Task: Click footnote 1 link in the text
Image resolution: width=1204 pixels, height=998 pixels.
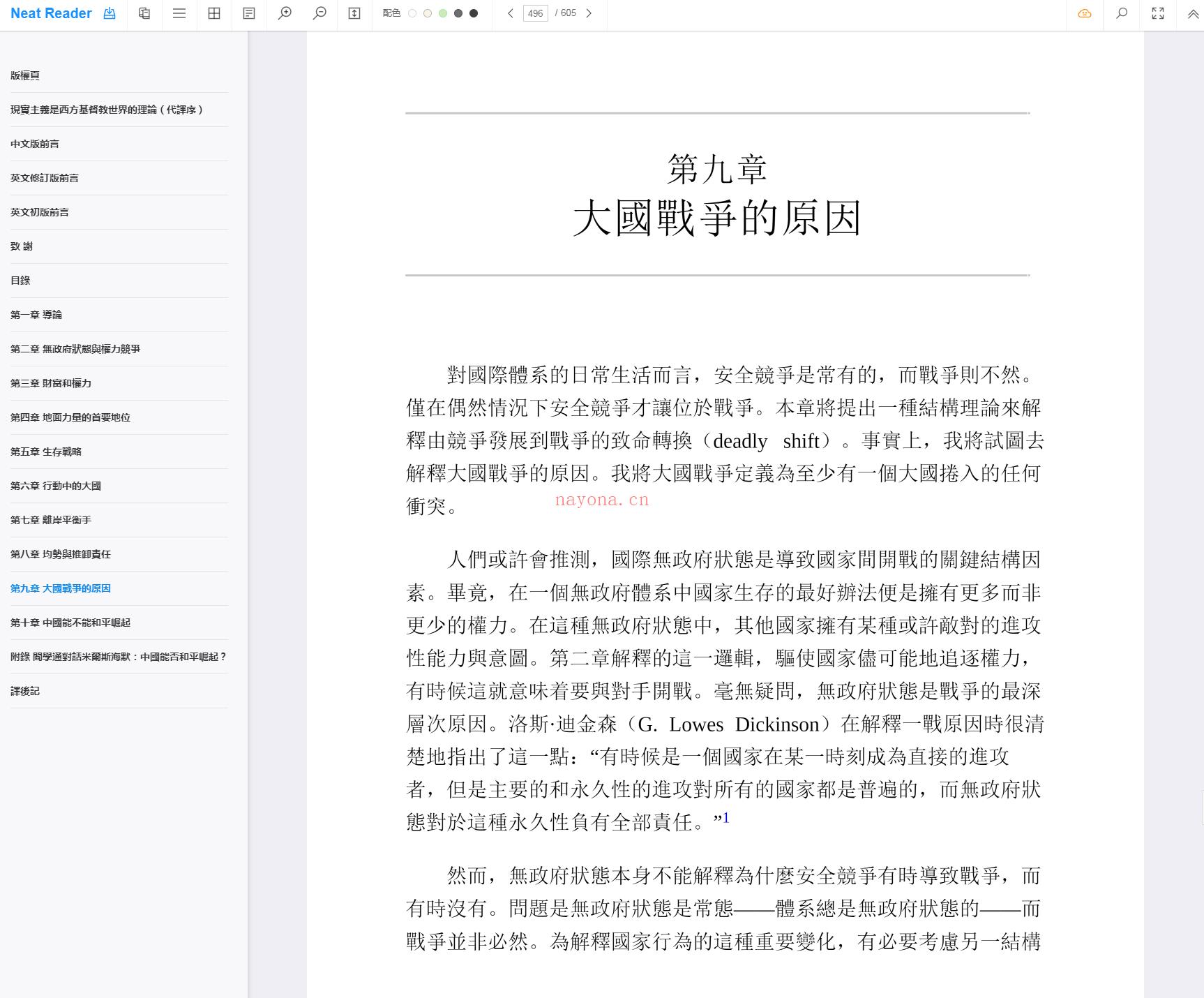Action: 726,817
